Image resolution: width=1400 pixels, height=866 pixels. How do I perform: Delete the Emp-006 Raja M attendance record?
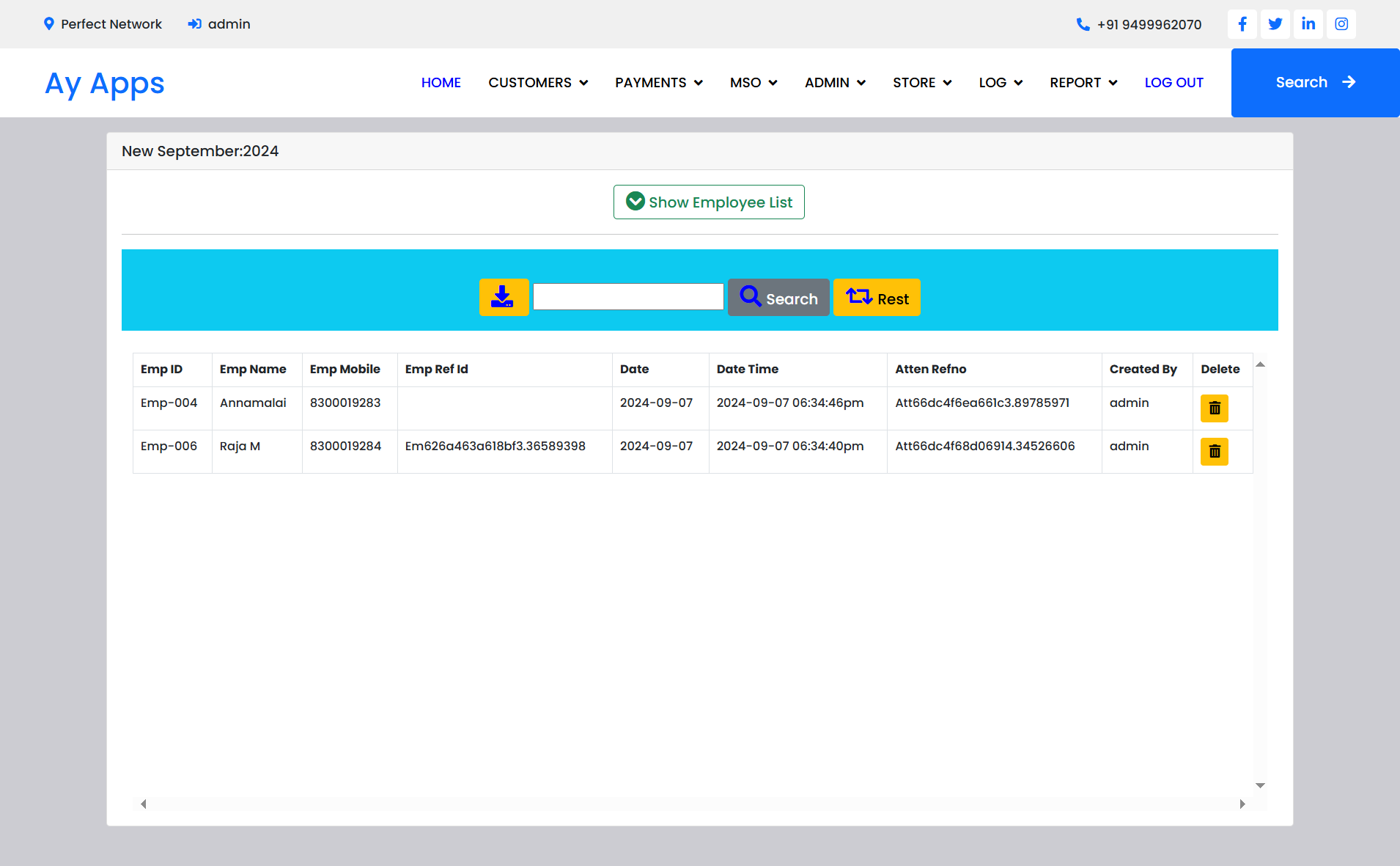pyautogui.click(x=1214, y=452)
